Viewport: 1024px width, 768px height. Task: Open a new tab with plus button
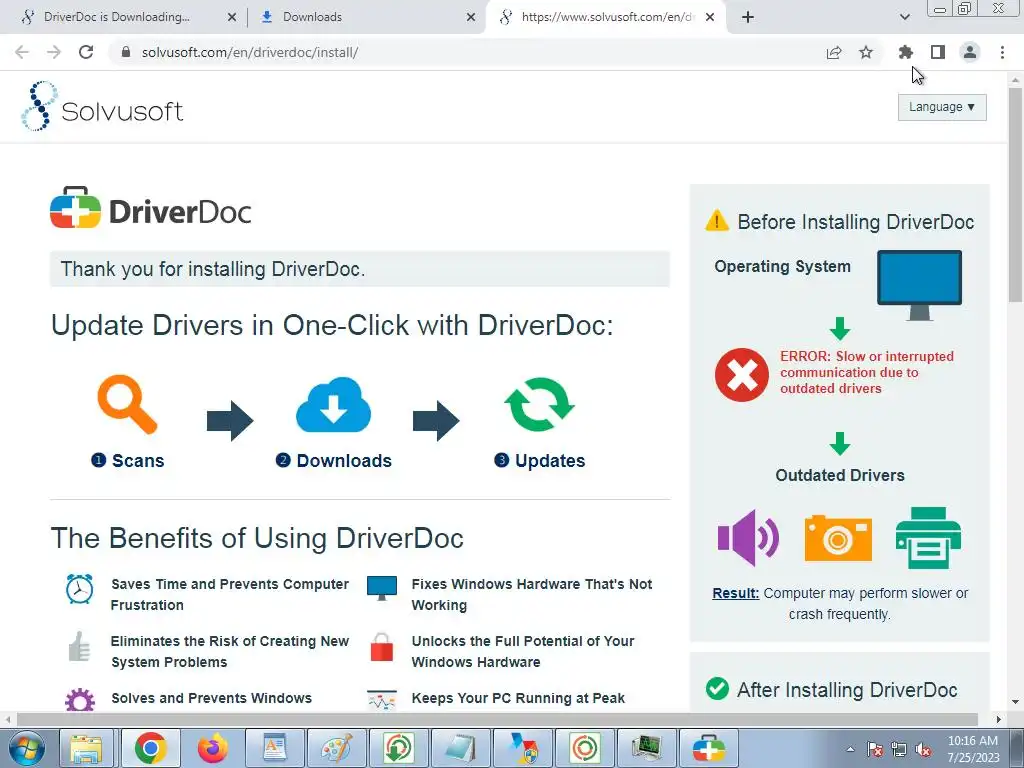pyautogui.click(x=748, y=18)
